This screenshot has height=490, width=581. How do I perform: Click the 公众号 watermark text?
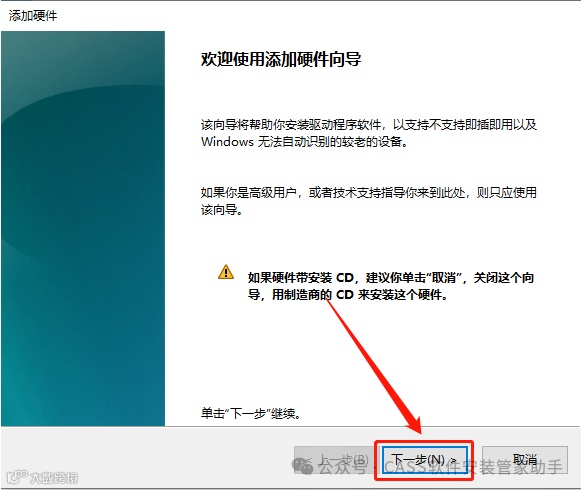tap(343, 467)
